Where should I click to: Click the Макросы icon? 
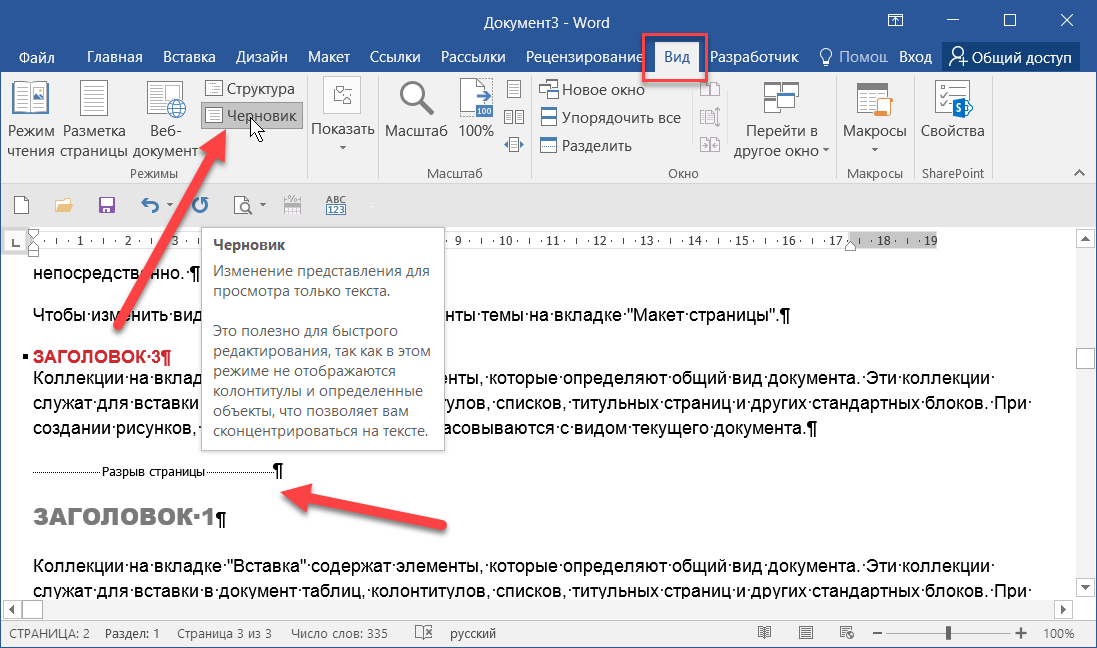pos(875,99)
